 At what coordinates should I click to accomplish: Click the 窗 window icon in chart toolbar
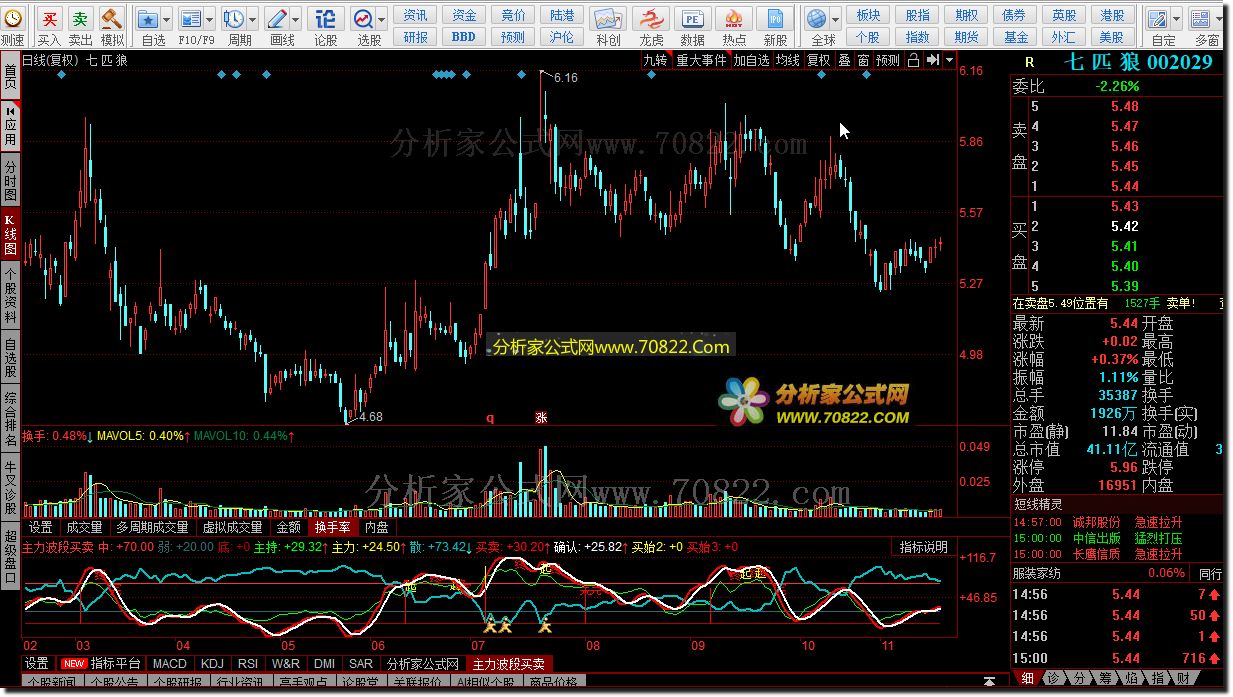(x=862, y=60)
